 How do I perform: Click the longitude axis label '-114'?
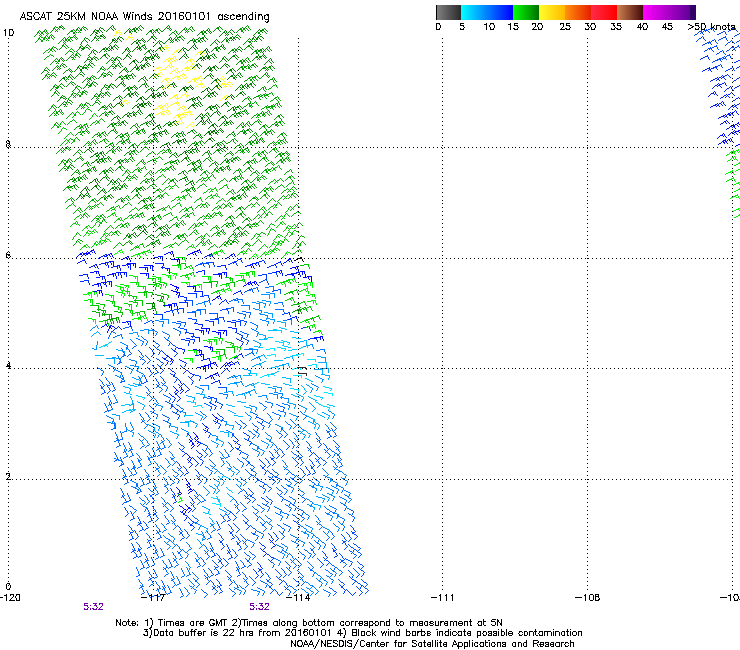[298, 598]
